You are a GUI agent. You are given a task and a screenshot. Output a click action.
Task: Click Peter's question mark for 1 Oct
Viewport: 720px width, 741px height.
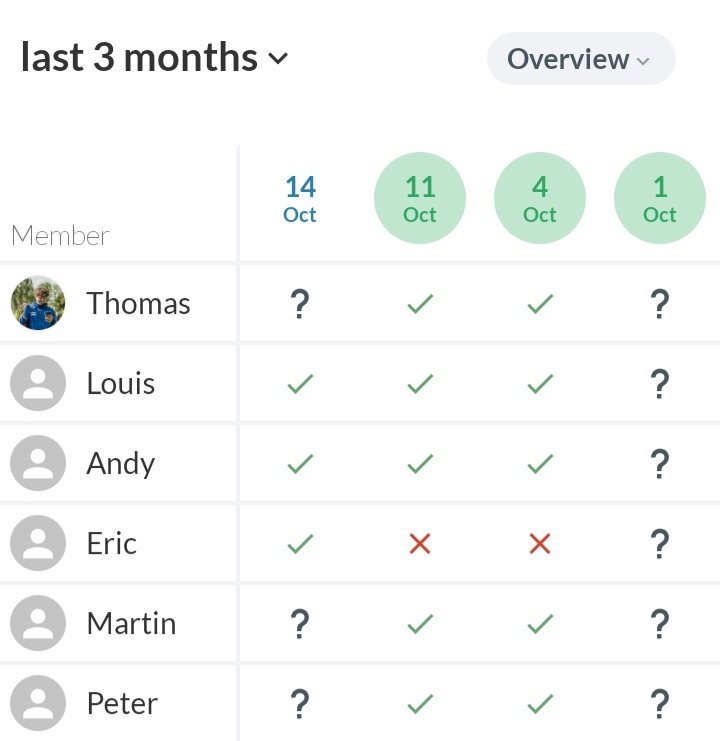pos(660,704)
